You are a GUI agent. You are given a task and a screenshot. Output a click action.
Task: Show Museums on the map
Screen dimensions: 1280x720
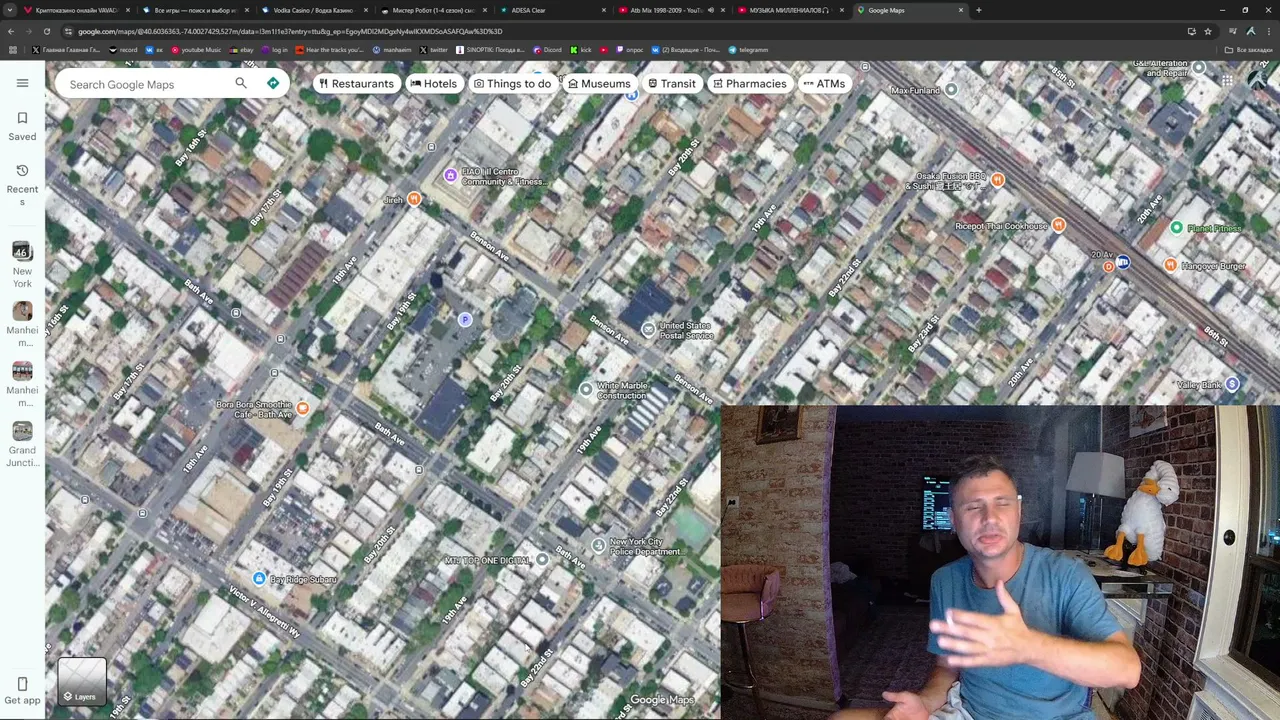[599, 84]
